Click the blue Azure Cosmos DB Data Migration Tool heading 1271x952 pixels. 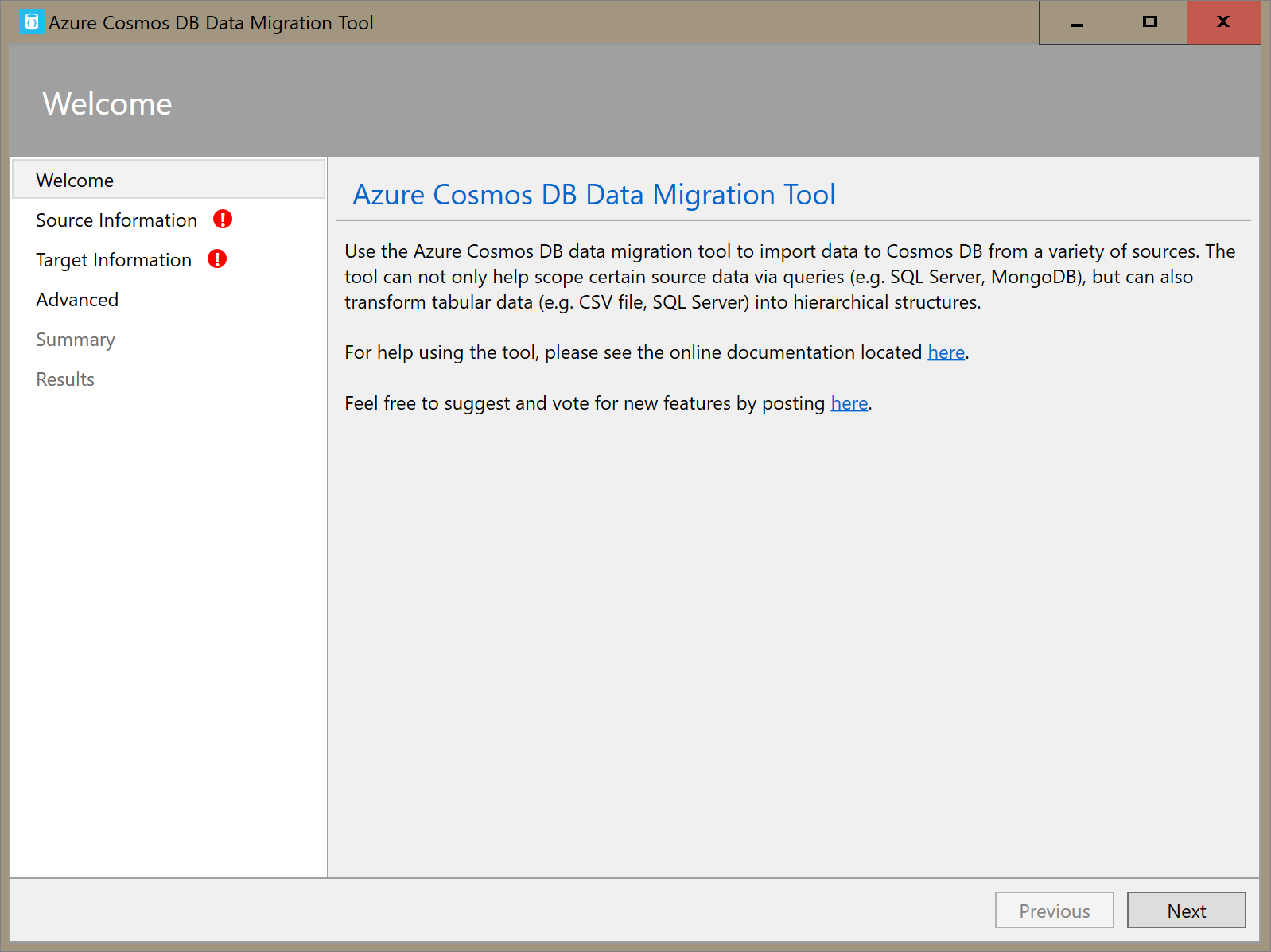tap(593, 195)
